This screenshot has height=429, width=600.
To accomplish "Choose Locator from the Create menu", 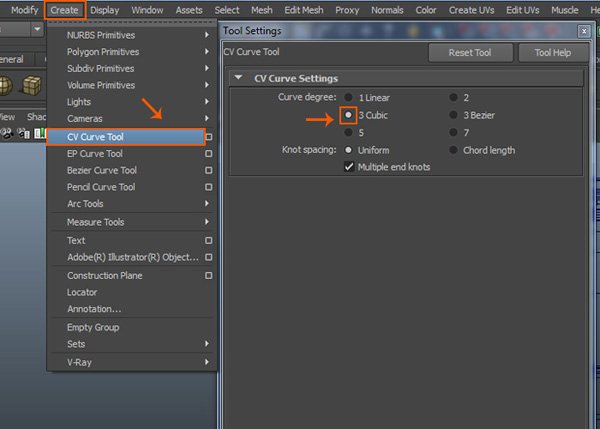I will [82, 292].
